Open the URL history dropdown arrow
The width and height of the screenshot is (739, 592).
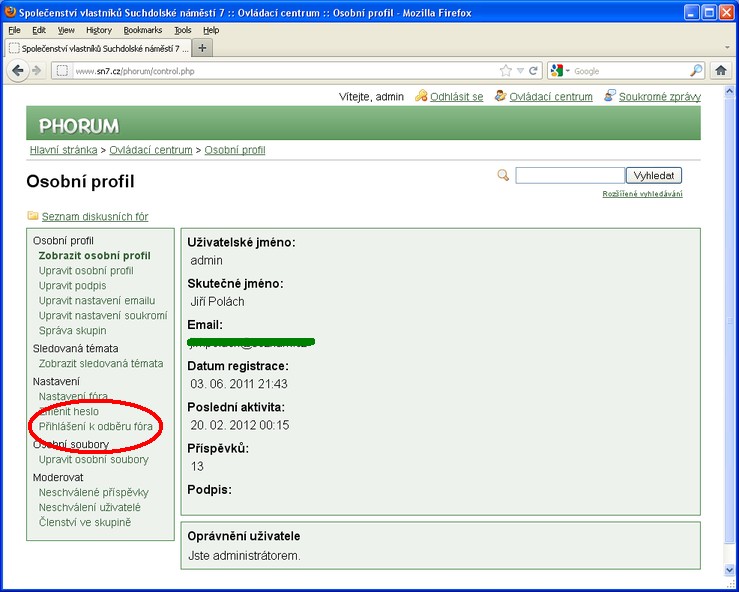tap(520, 71)
